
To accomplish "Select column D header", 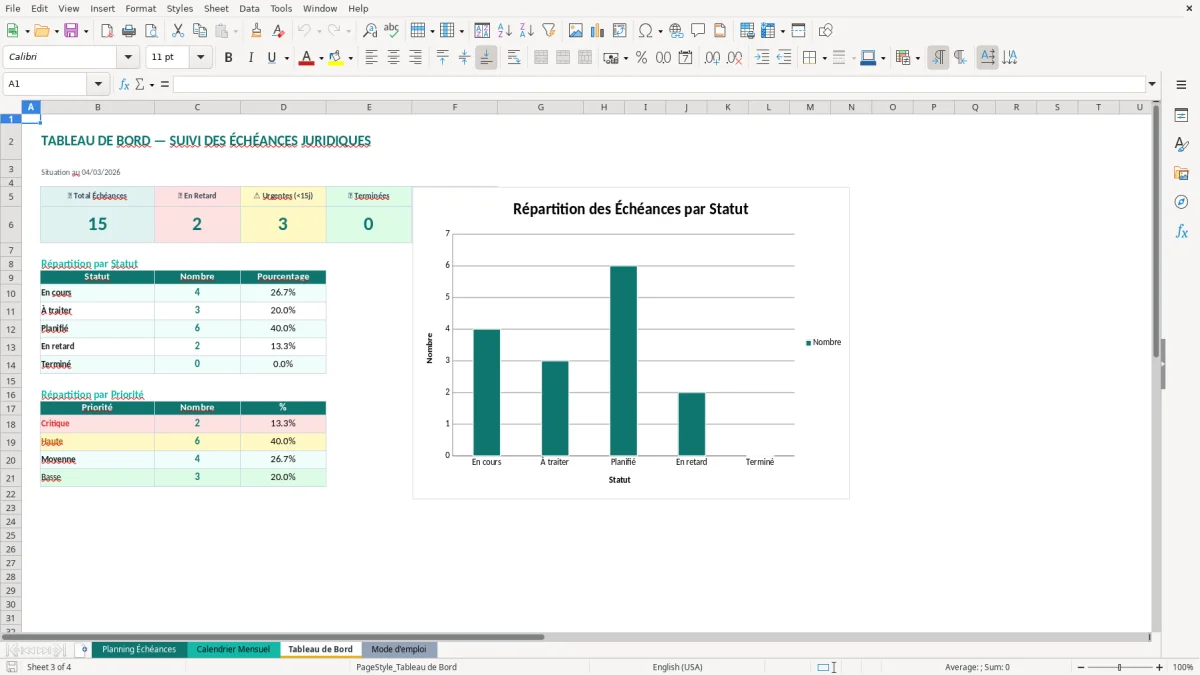I will 283,107.
